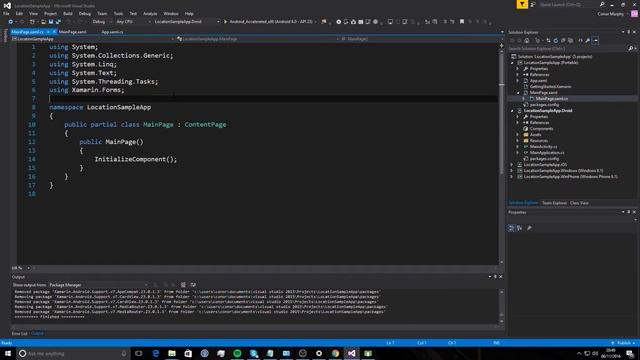Open the Build menu
Screen dimensions: 640x360
(68, 13)
